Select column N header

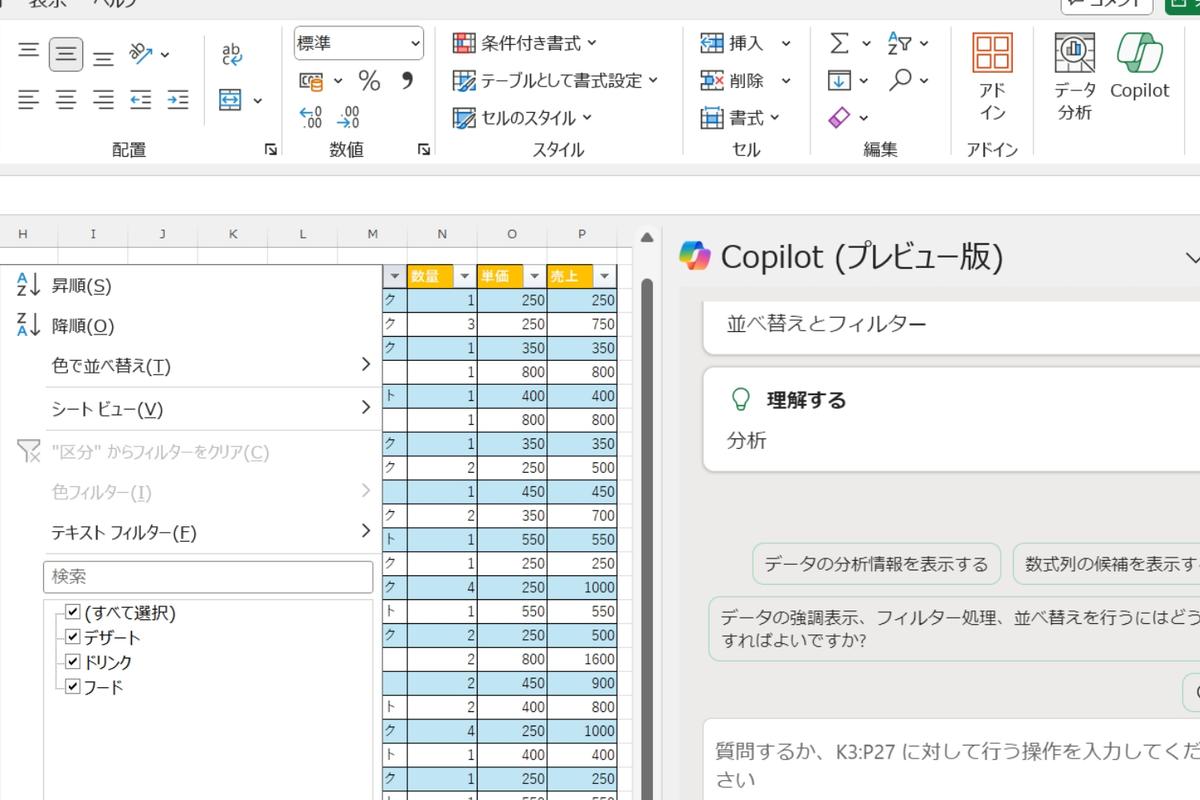[442, 234]
